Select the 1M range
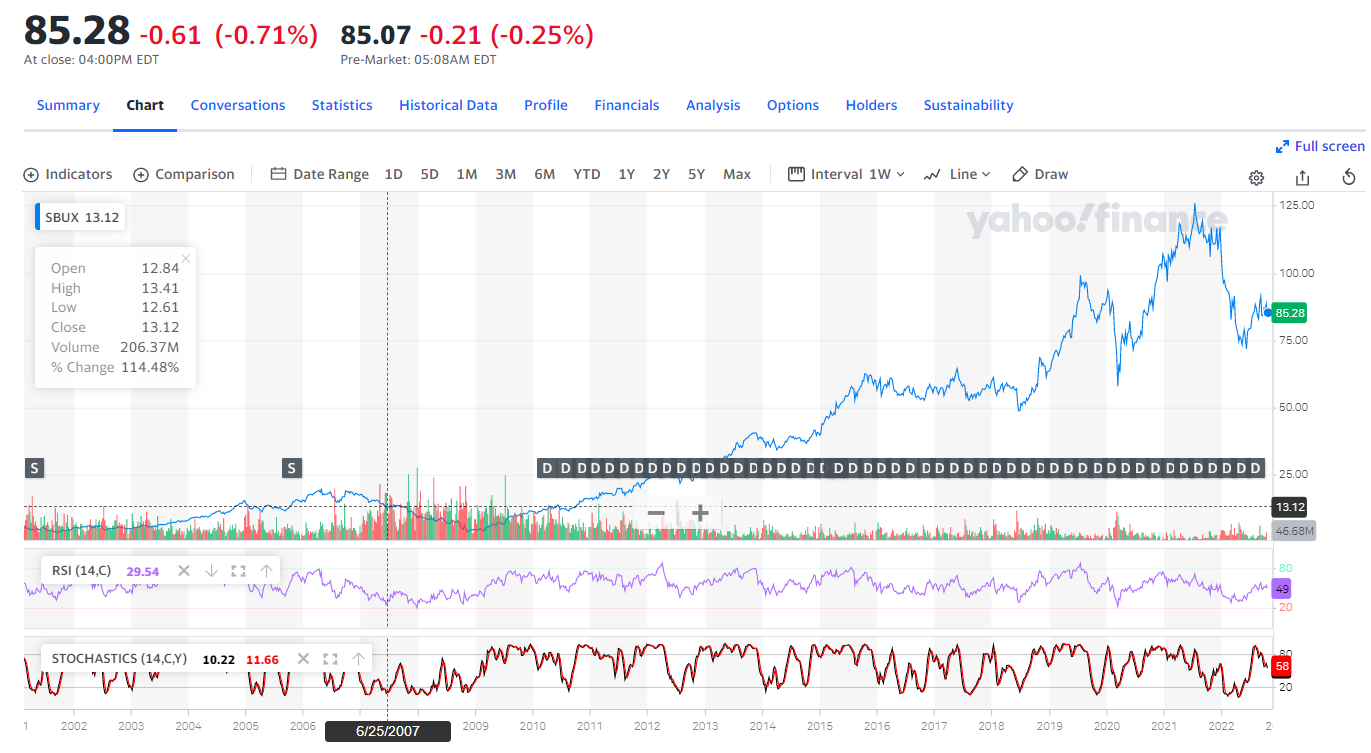Viewport: 1371px width, 753px height. [467, 174]
